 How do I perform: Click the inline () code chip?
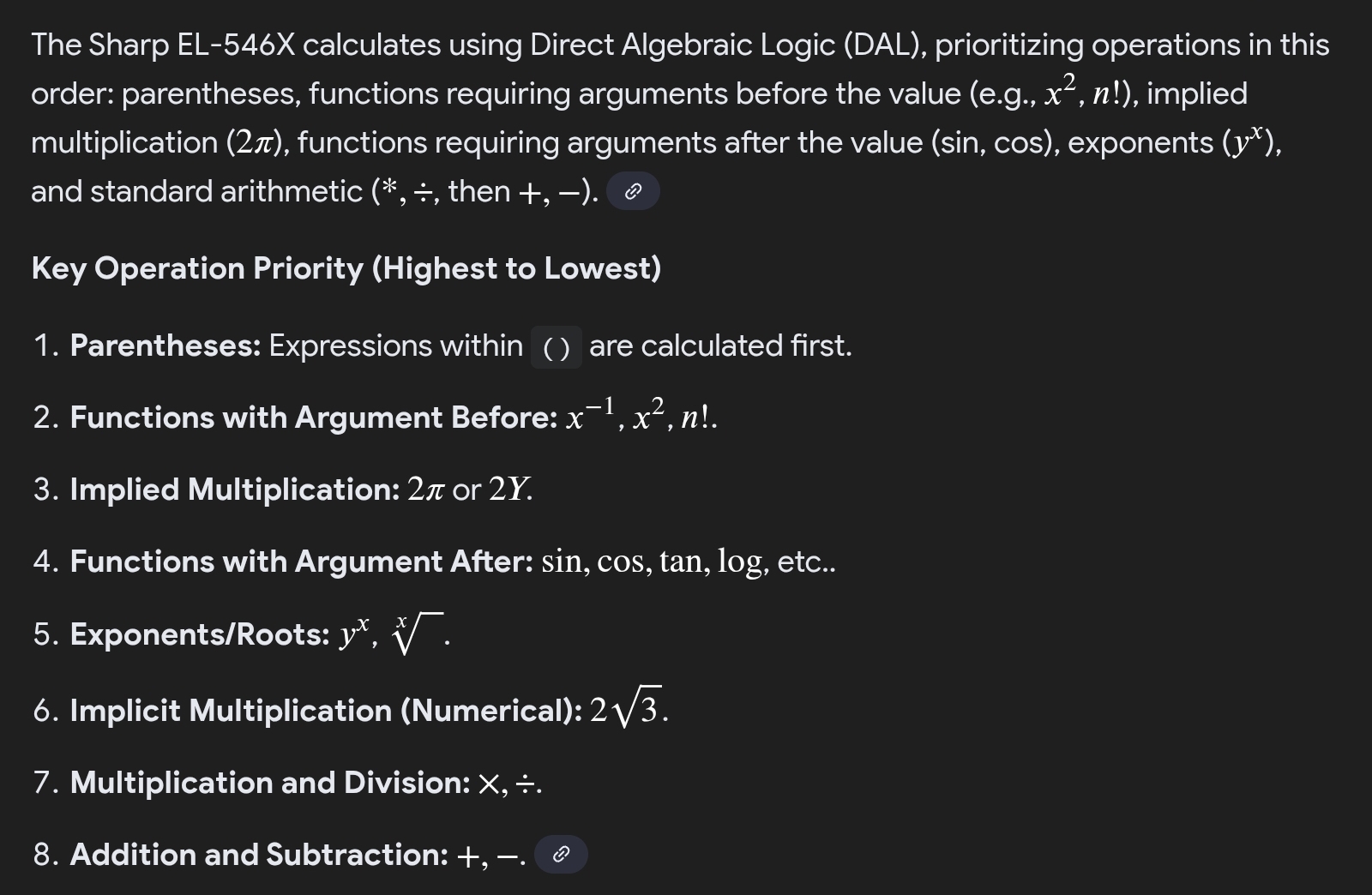point(557,347)
